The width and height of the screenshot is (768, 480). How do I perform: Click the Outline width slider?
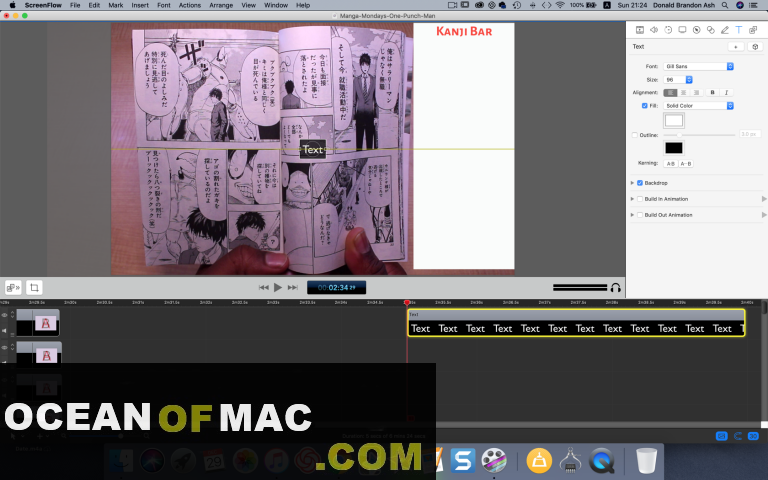tap(699, 135)
